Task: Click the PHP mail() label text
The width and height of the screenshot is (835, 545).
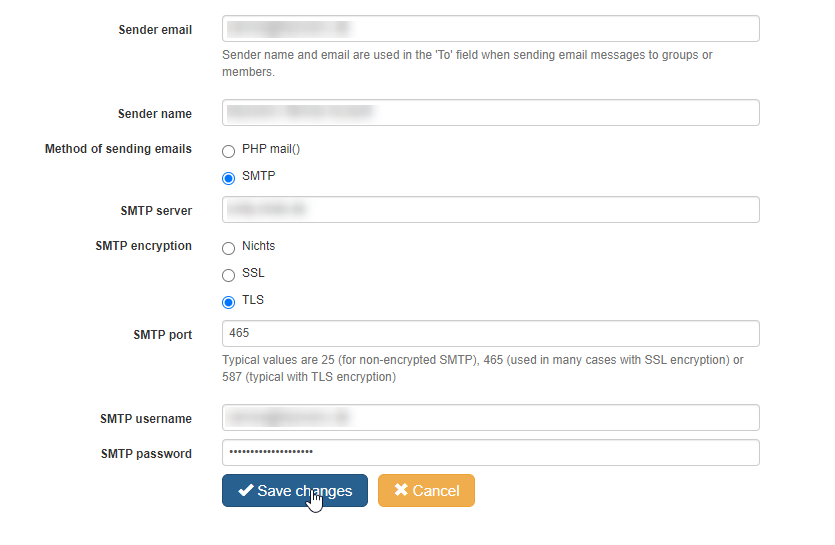Action: point(271,149)
